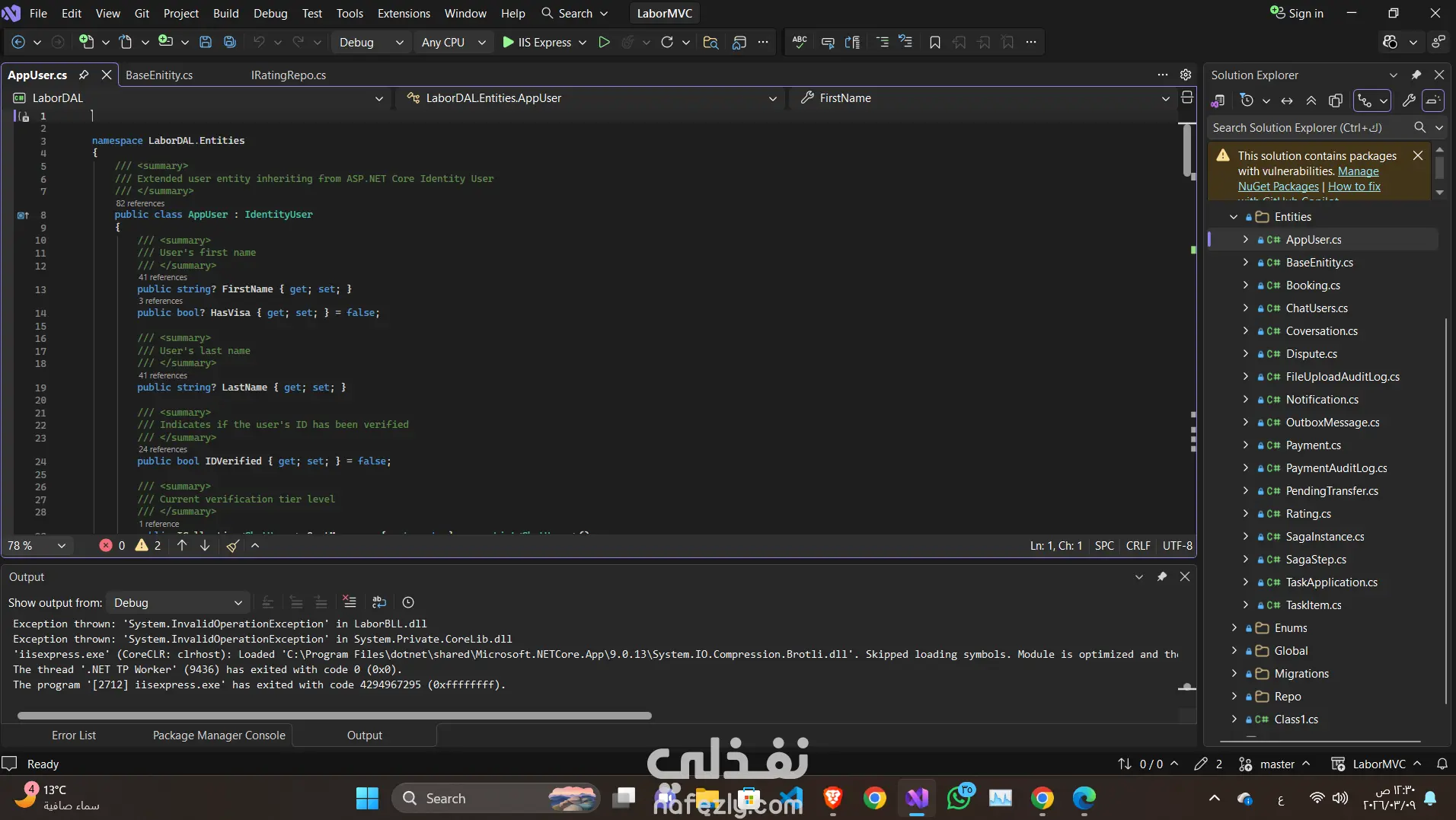Image resolution: width=1456 pixels, height=820 pixels.
Task: Click the Solution Explorer sync with active document icon
Action: click(x=1287, y=101)
